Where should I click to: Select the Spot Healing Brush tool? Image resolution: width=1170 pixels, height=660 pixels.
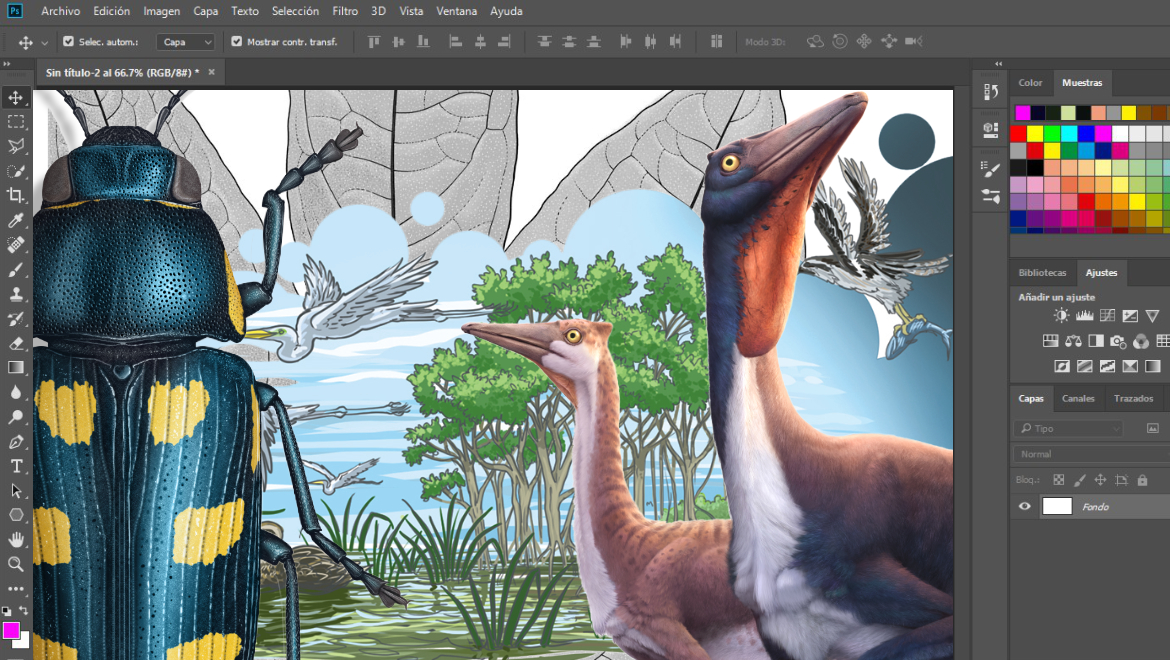pyautogui.click(x=16, y=245)
